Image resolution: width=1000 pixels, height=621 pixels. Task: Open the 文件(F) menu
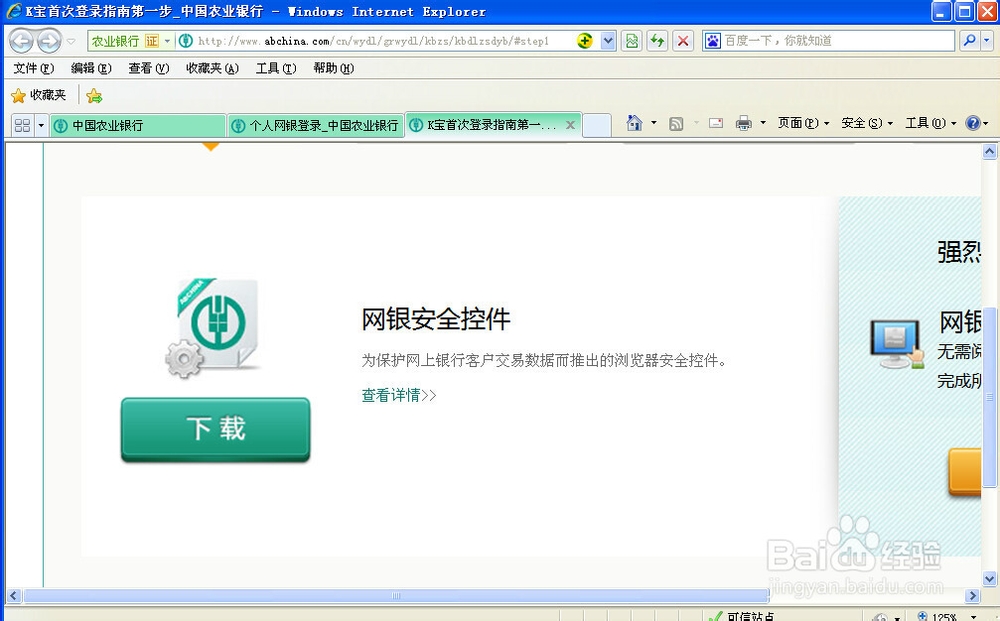(33, 68)
